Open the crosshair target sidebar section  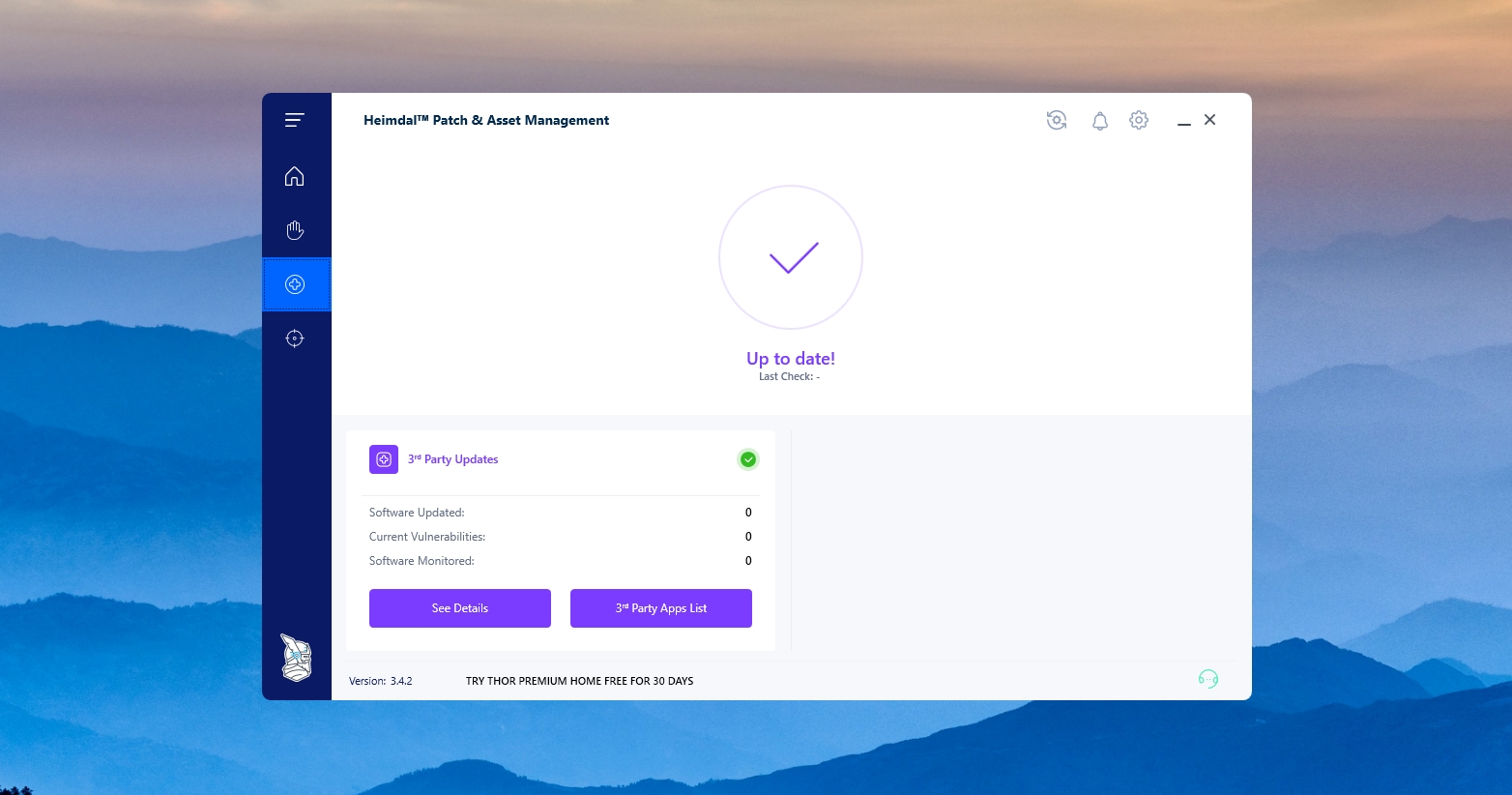295,339
